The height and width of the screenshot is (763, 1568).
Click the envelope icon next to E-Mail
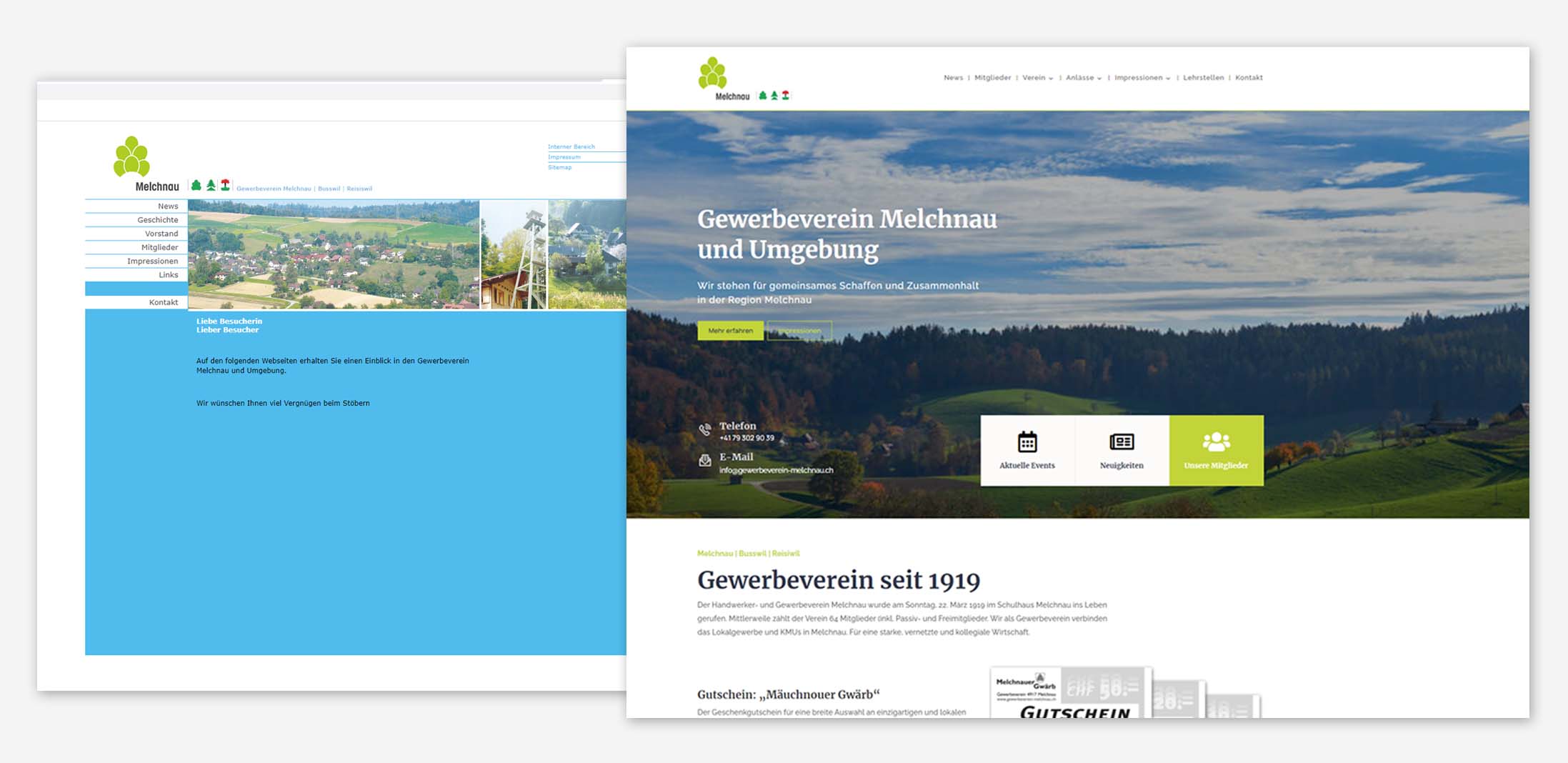pyautogui.click(x=703, y=462)
